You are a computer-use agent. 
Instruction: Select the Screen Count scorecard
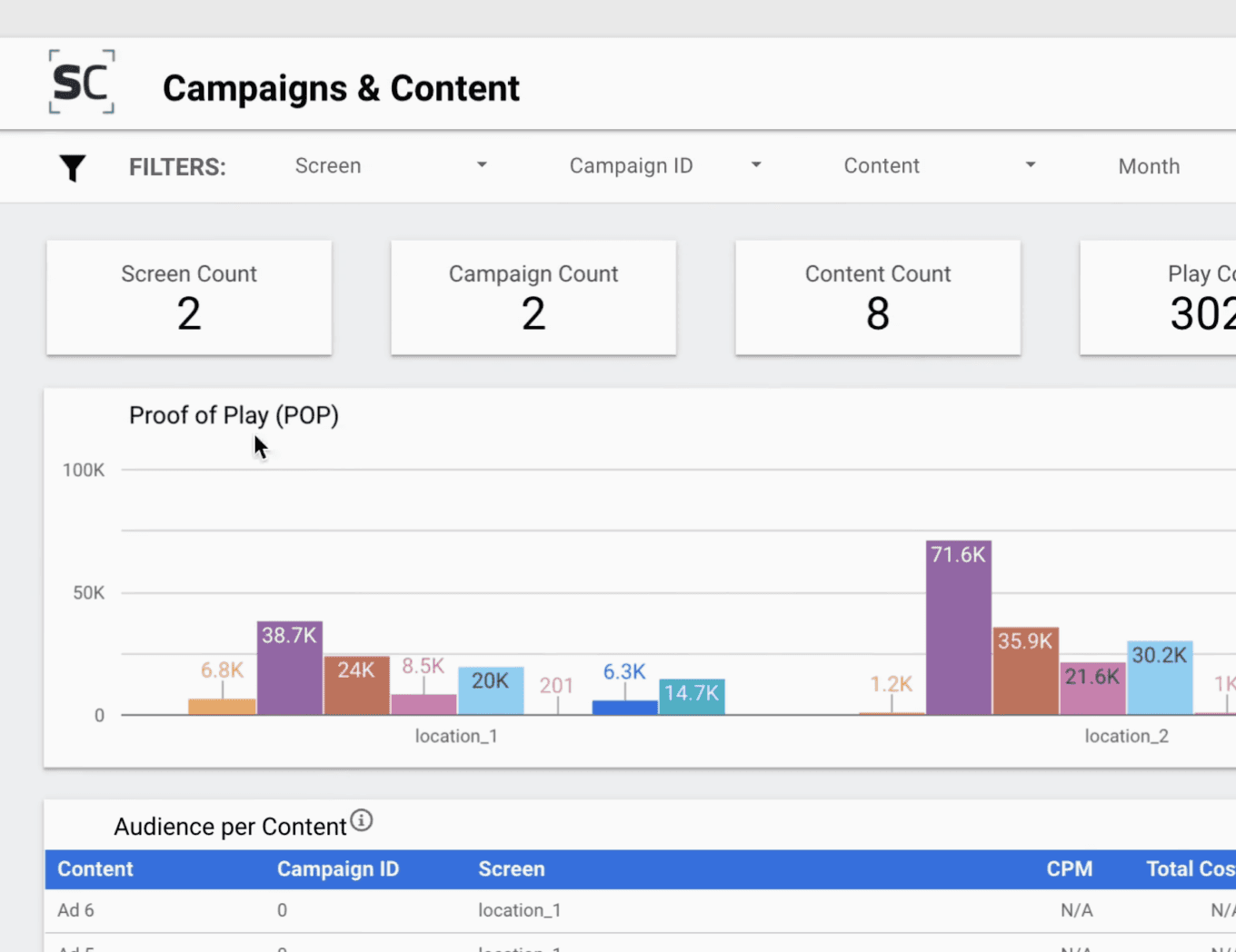189,298
